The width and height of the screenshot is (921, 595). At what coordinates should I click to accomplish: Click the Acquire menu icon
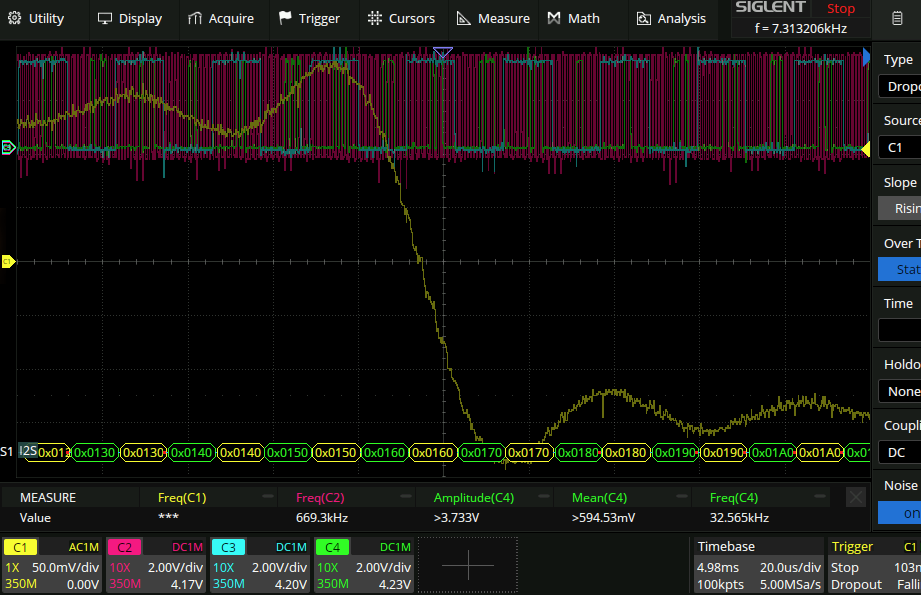coord(195,18)
